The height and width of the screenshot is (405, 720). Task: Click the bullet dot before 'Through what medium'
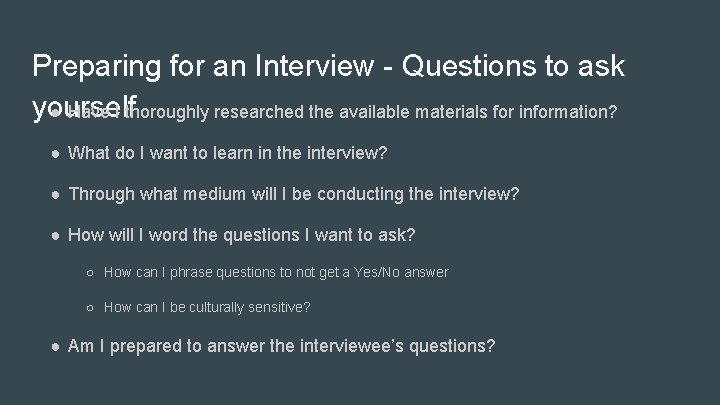coord(56,195)
